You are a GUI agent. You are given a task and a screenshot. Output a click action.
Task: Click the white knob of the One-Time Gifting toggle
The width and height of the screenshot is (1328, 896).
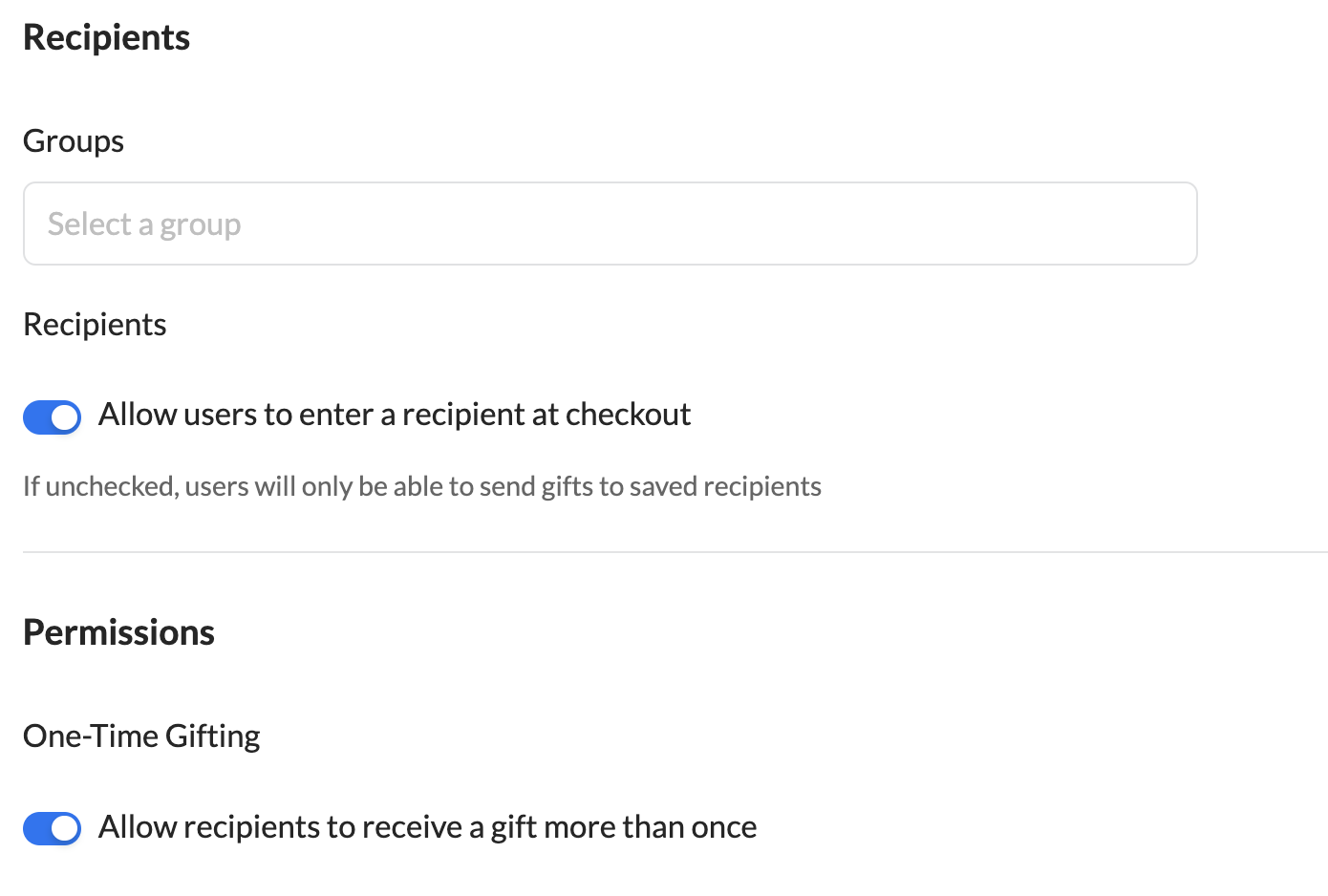(x=65, y=828)
